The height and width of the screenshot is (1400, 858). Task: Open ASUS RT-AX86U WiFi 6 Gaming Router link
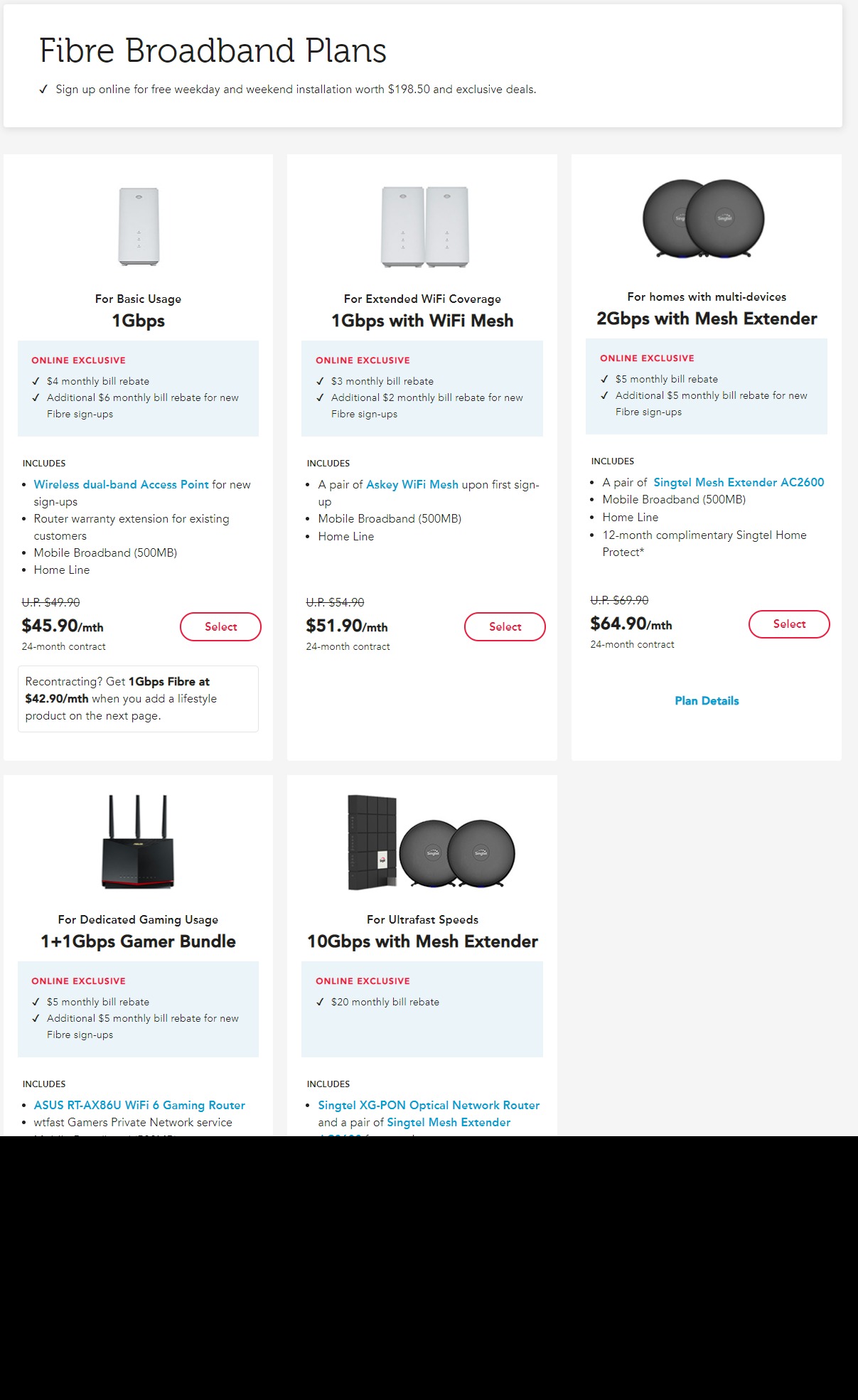[139, 1105]
